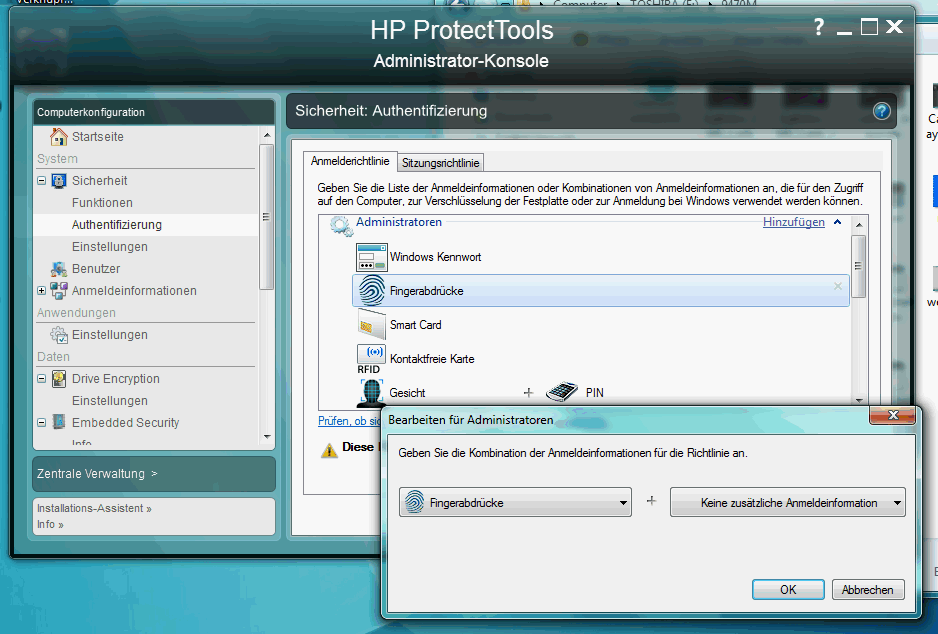Collapse the Administratoren group chevron
Image resolution: width=938 pixels, height=634 pixels.
[838, 222]
